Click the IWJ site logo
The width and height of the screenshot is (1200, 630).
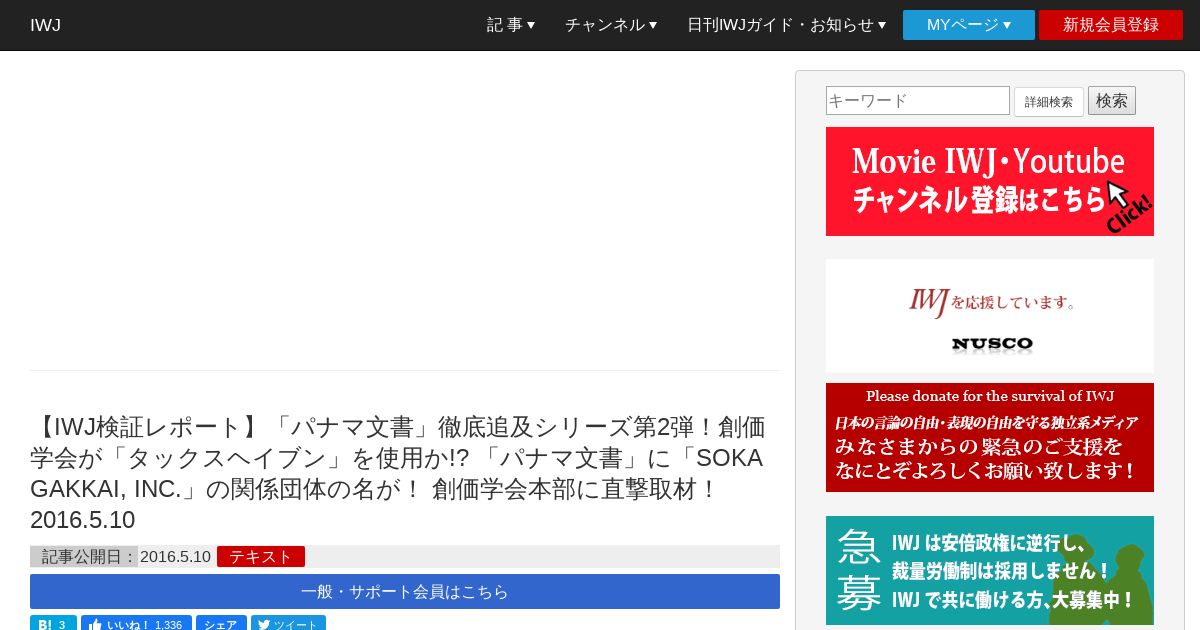pos(45,25)
